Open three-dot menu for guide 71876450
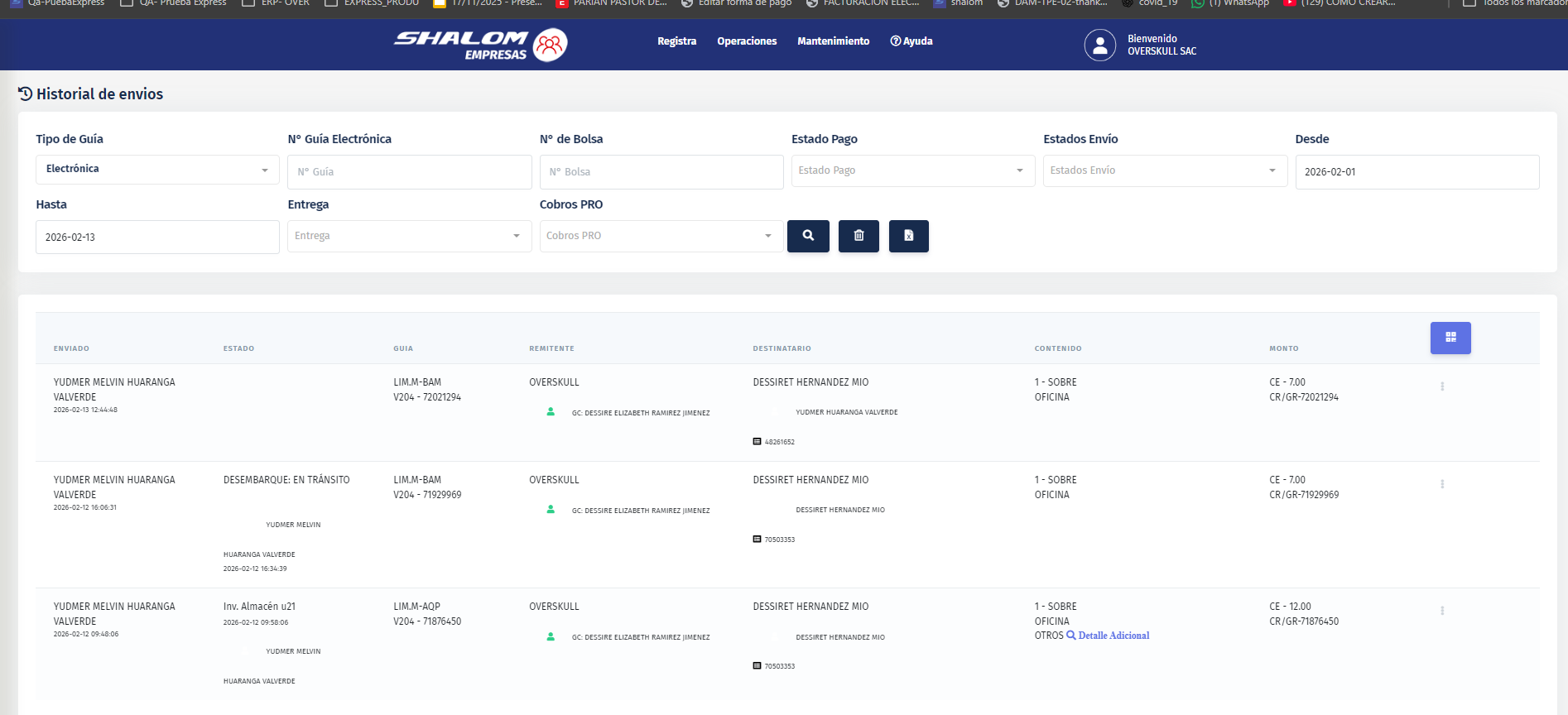Viewport: 1568px width, 715px height. tap(1441, 611)
